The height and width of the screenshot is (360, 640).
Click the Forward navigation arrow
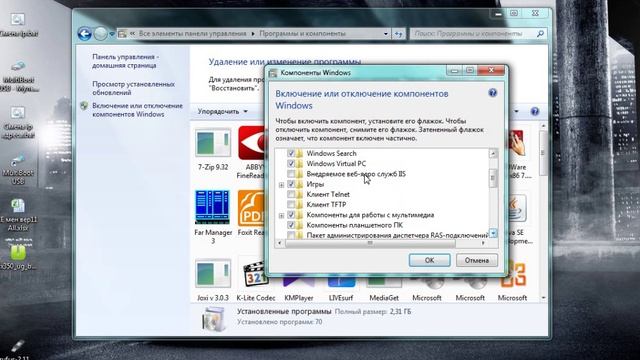point(100,33)
